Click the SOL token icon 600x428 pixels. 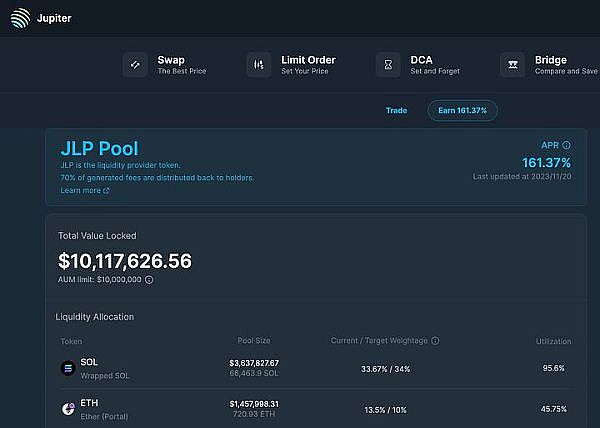click(x=68, y=368)
